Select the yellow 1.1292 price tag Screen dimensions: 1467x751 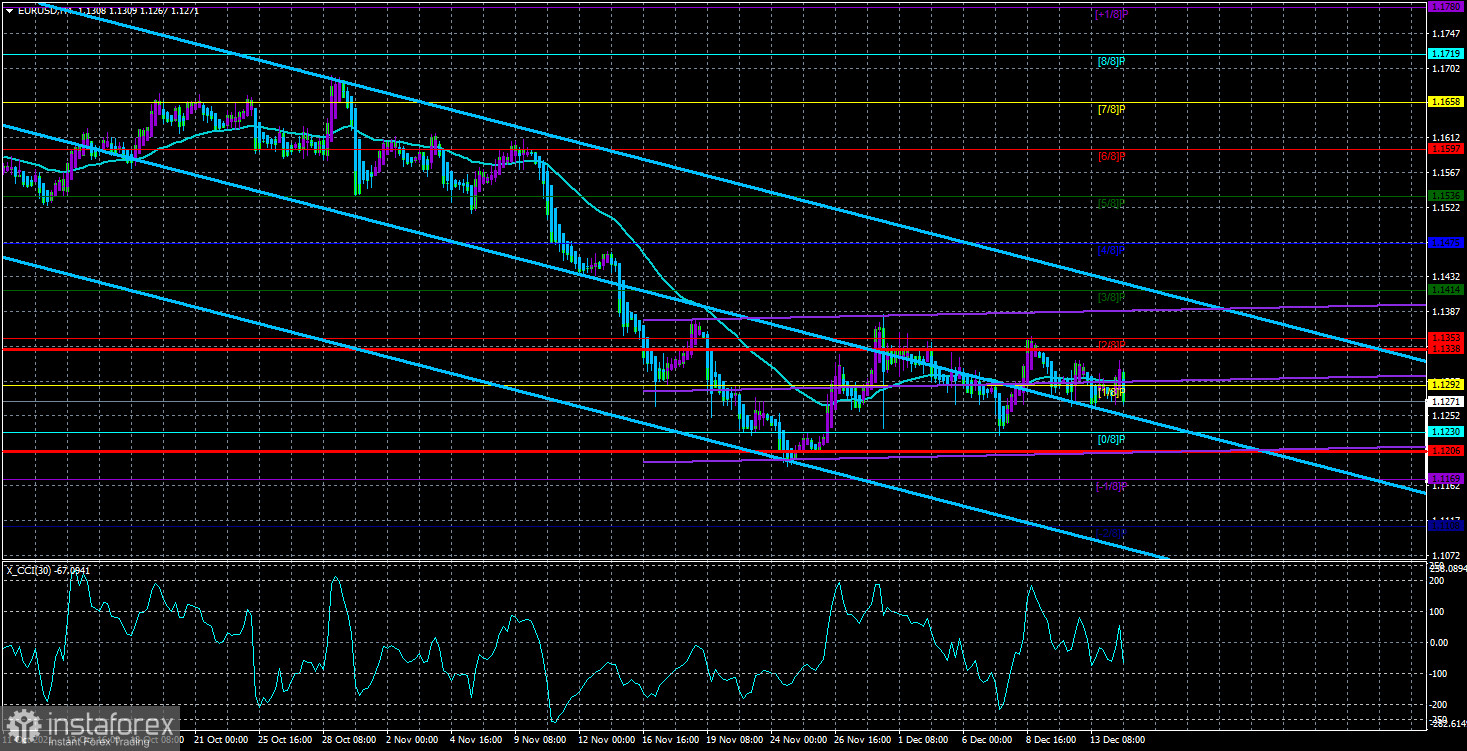point(1447,384)
